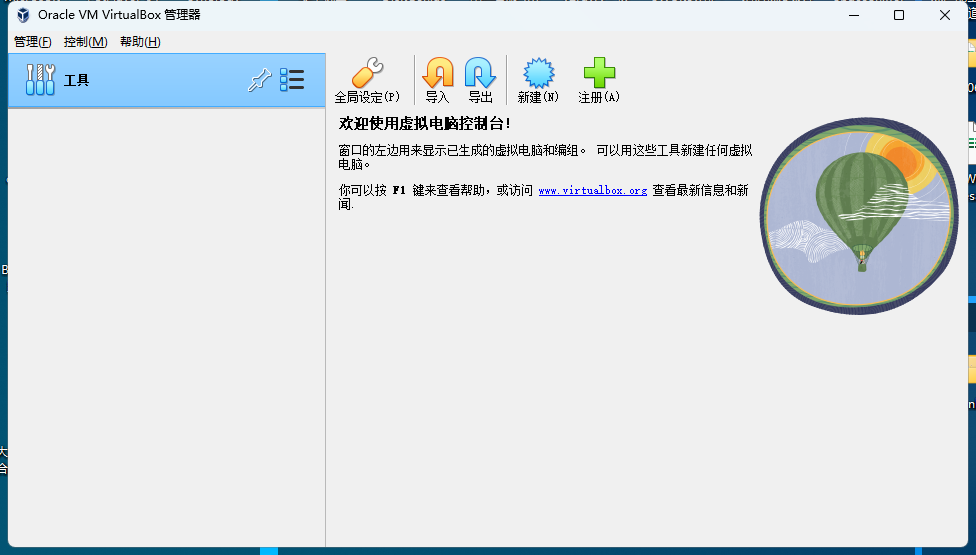
Task: Maximize the VirtualBox manager window
Action: (899, 15)
